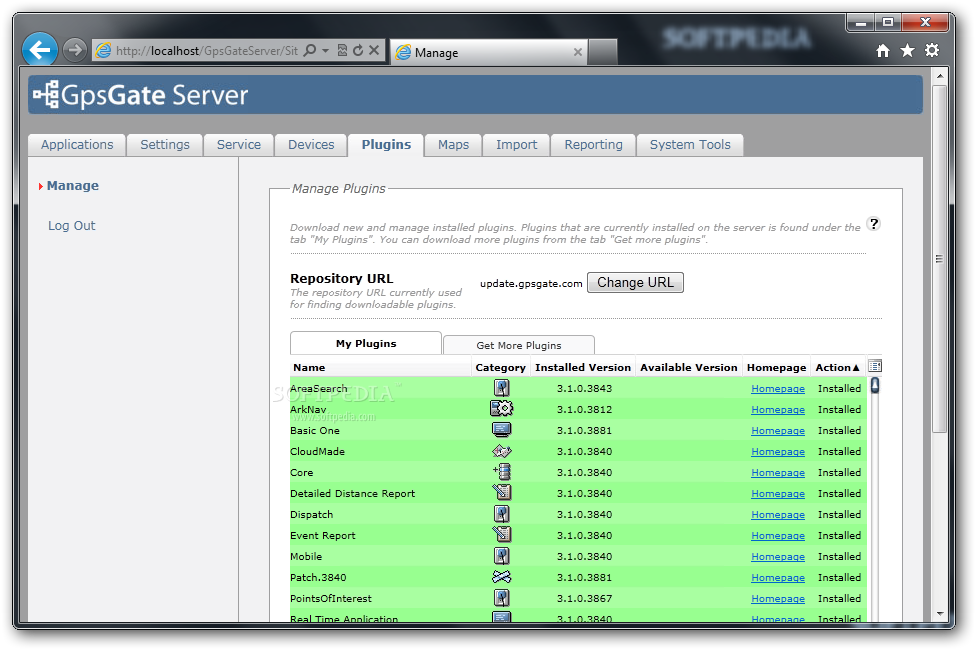Open the Dispatch Homepage link
The width and height of the screenshot is (976, 650).
778,514
